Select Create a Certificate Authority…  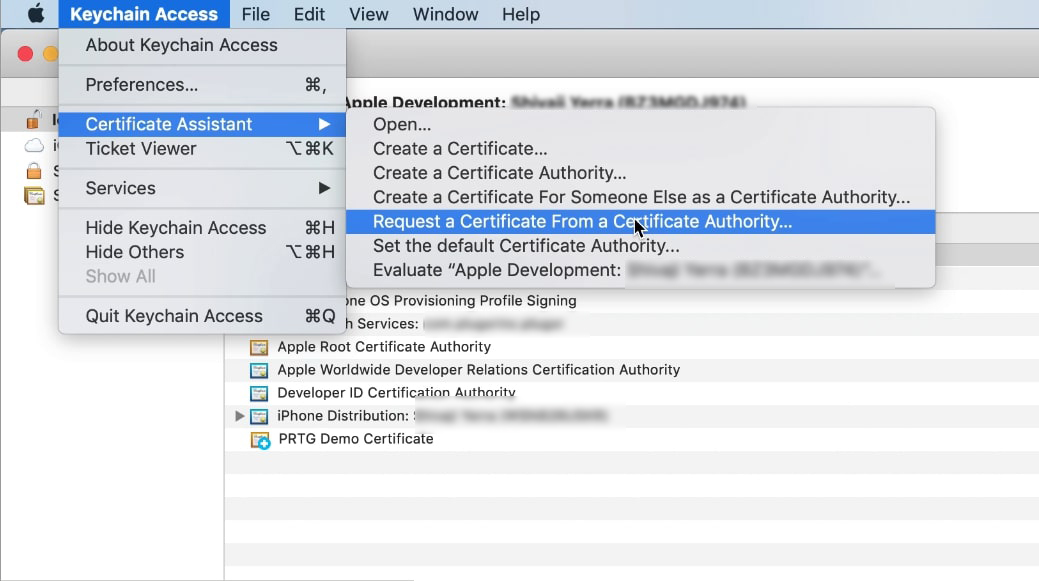[x=640, y=173]
